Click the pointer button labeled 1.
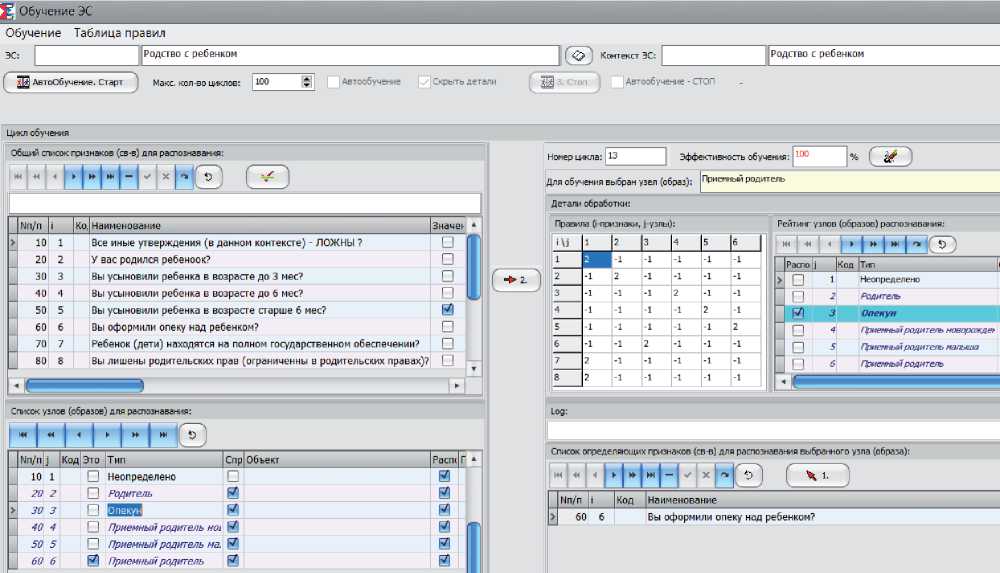 tap(817, 473)
